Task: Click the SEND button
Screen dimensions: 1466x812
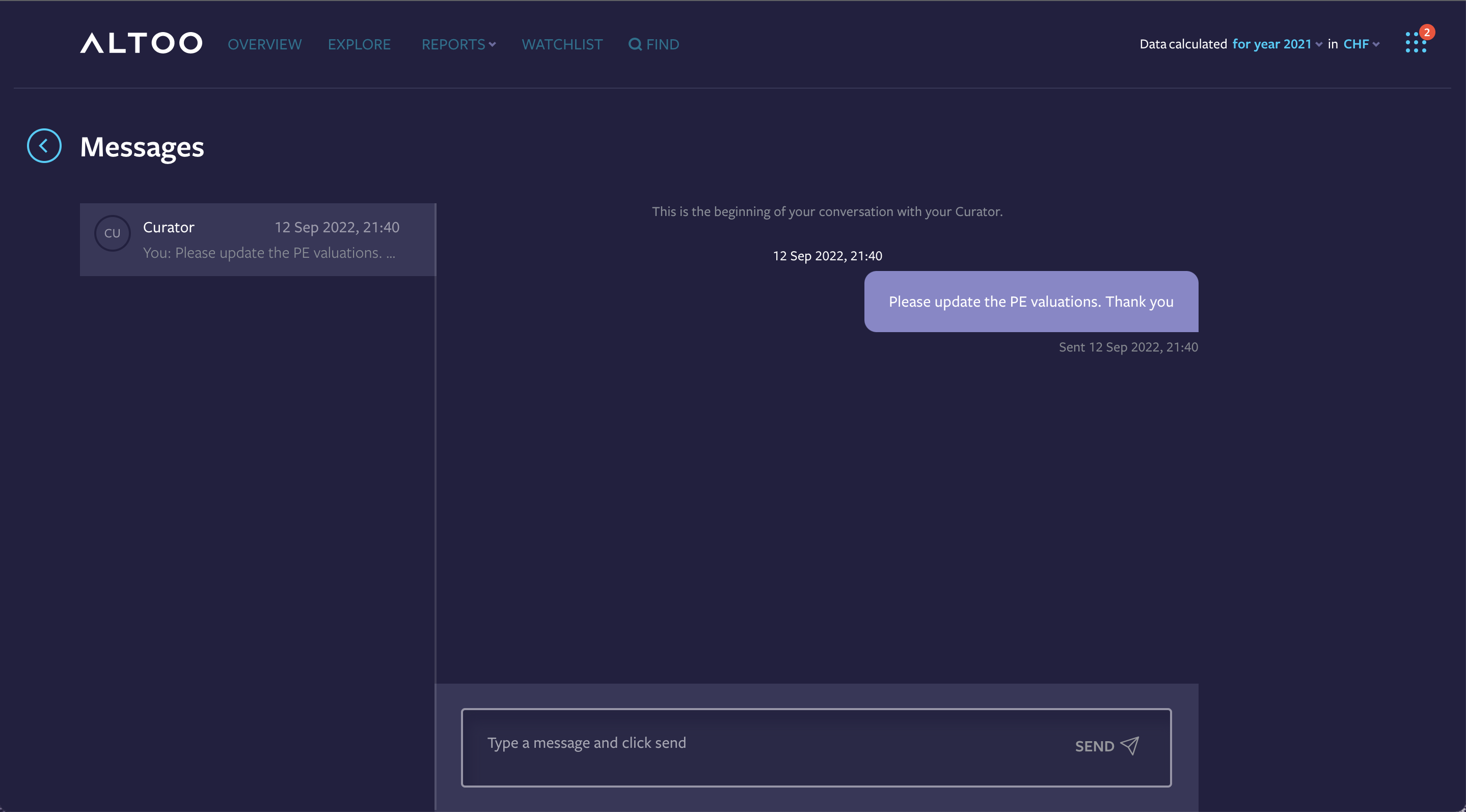Action: click(1106, 746)
